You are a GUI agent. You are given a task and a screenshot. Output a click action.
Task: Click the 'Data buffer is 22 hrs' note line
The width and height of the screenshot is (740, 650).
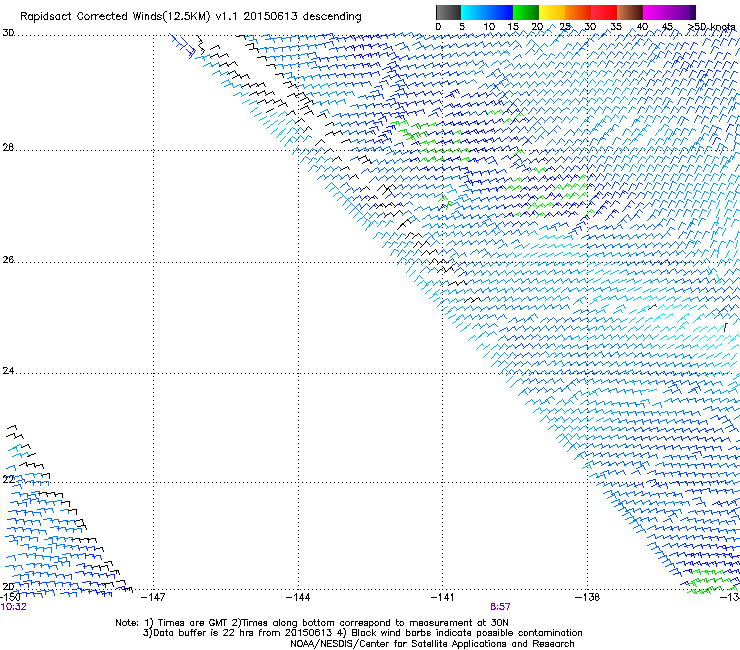coord(362,633)
